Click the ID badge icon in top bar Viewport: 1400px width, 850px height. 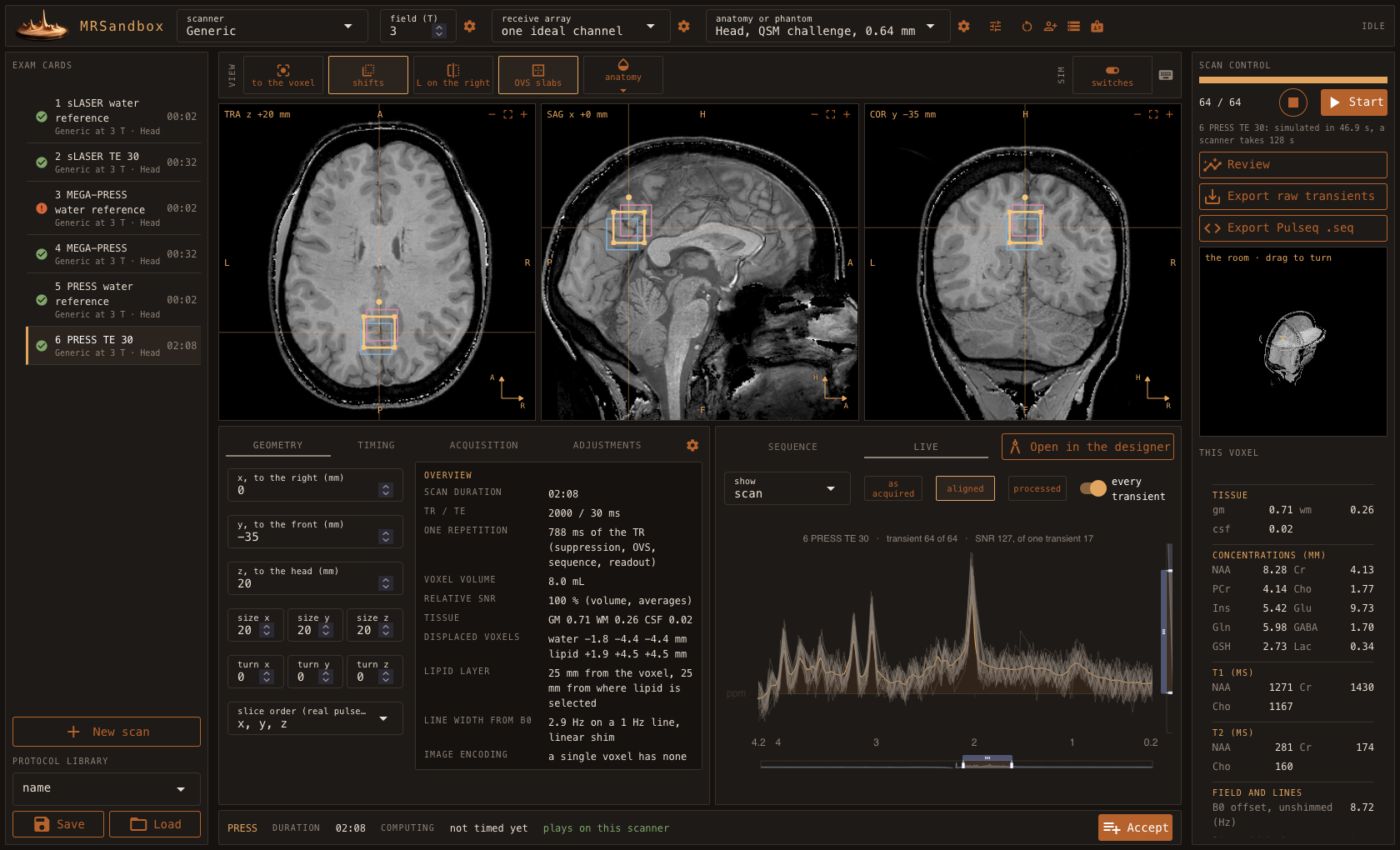[x=1097, y=27]
